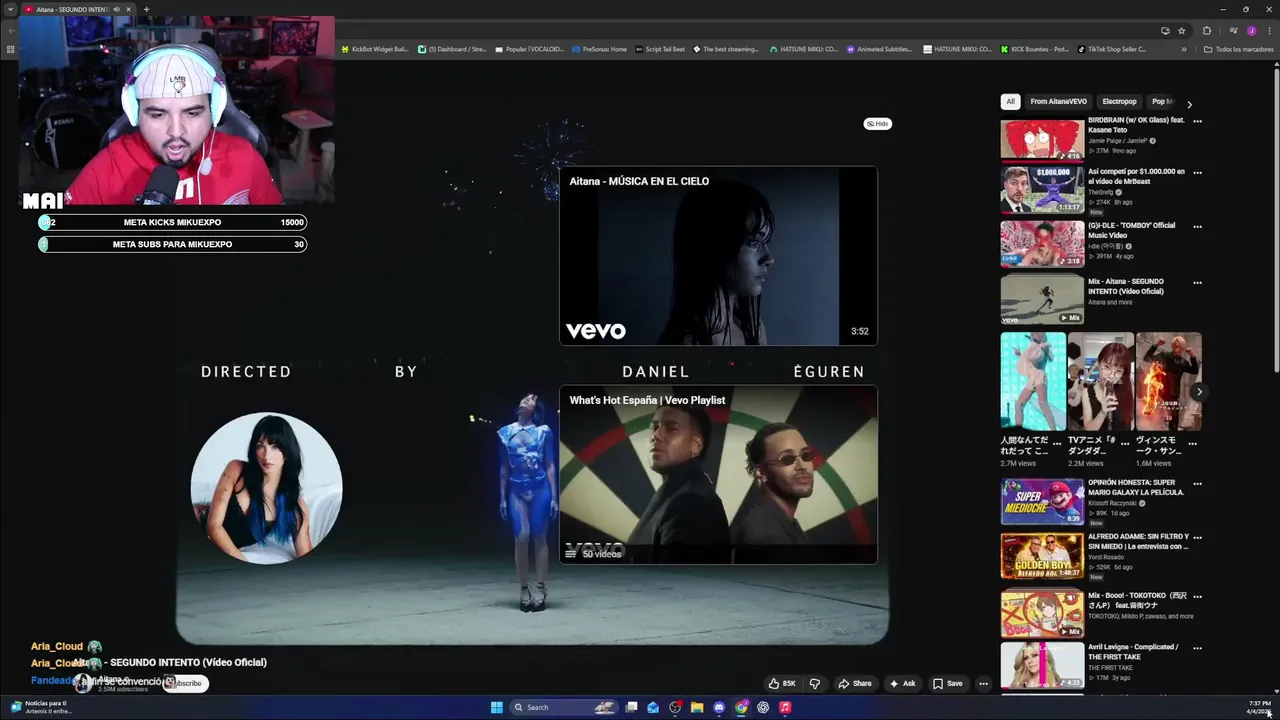Select the Electropop filter chip
1280x720 pixels.
point(1119,101)
